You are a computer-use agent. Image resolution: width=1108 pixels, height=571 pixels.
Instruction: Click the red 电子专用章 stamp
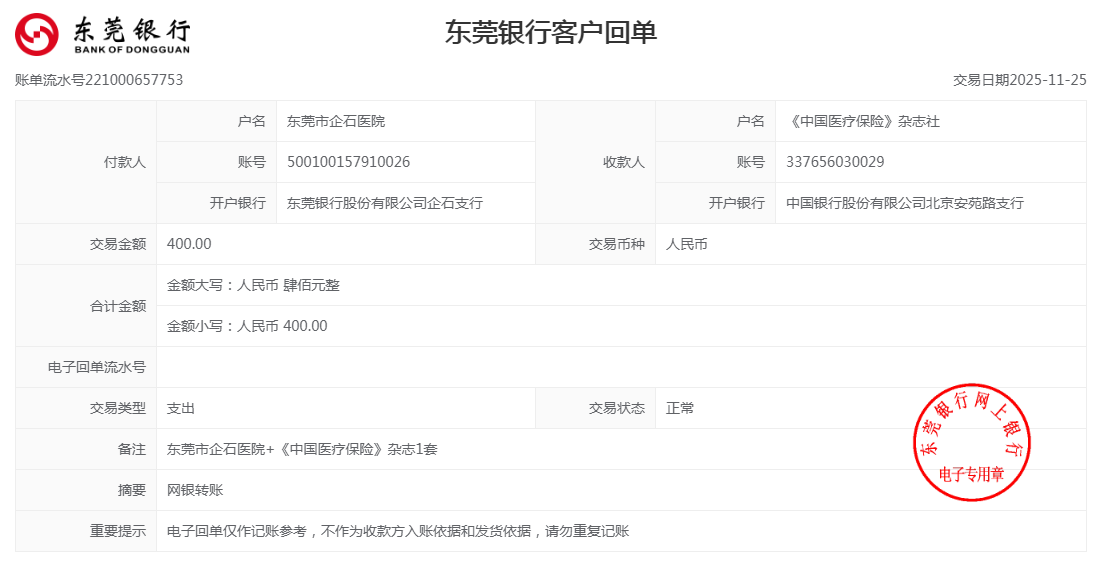(970, 441)
